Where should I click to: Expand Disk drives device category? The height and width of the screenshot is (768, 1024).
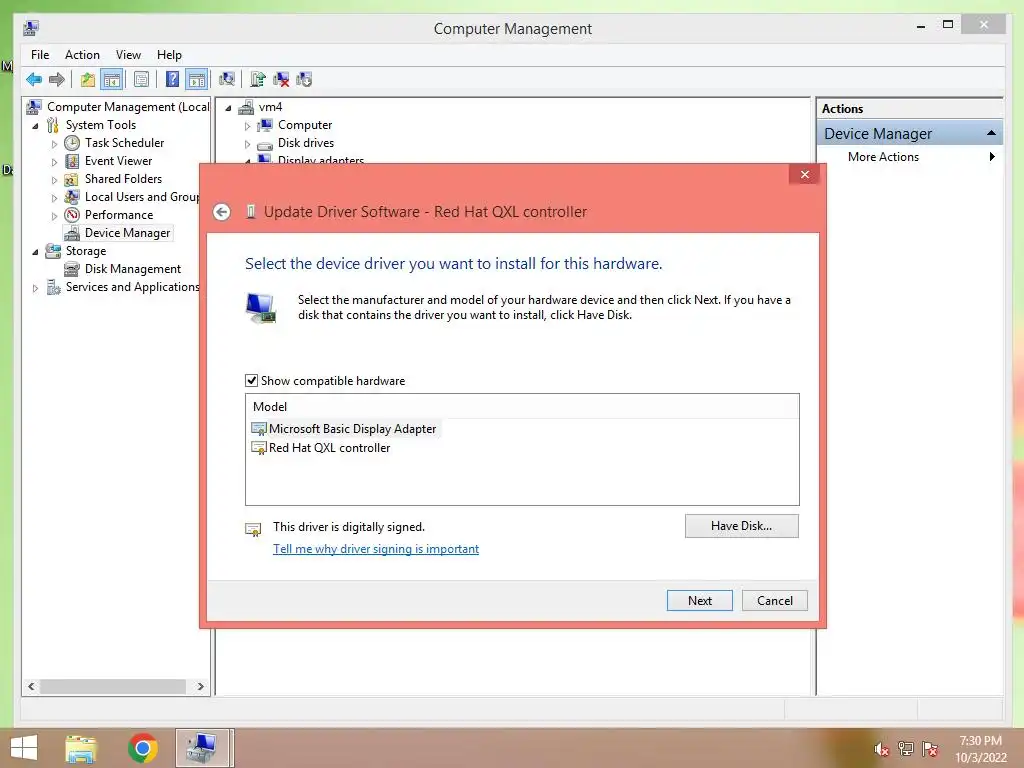(x=248, y=144)
